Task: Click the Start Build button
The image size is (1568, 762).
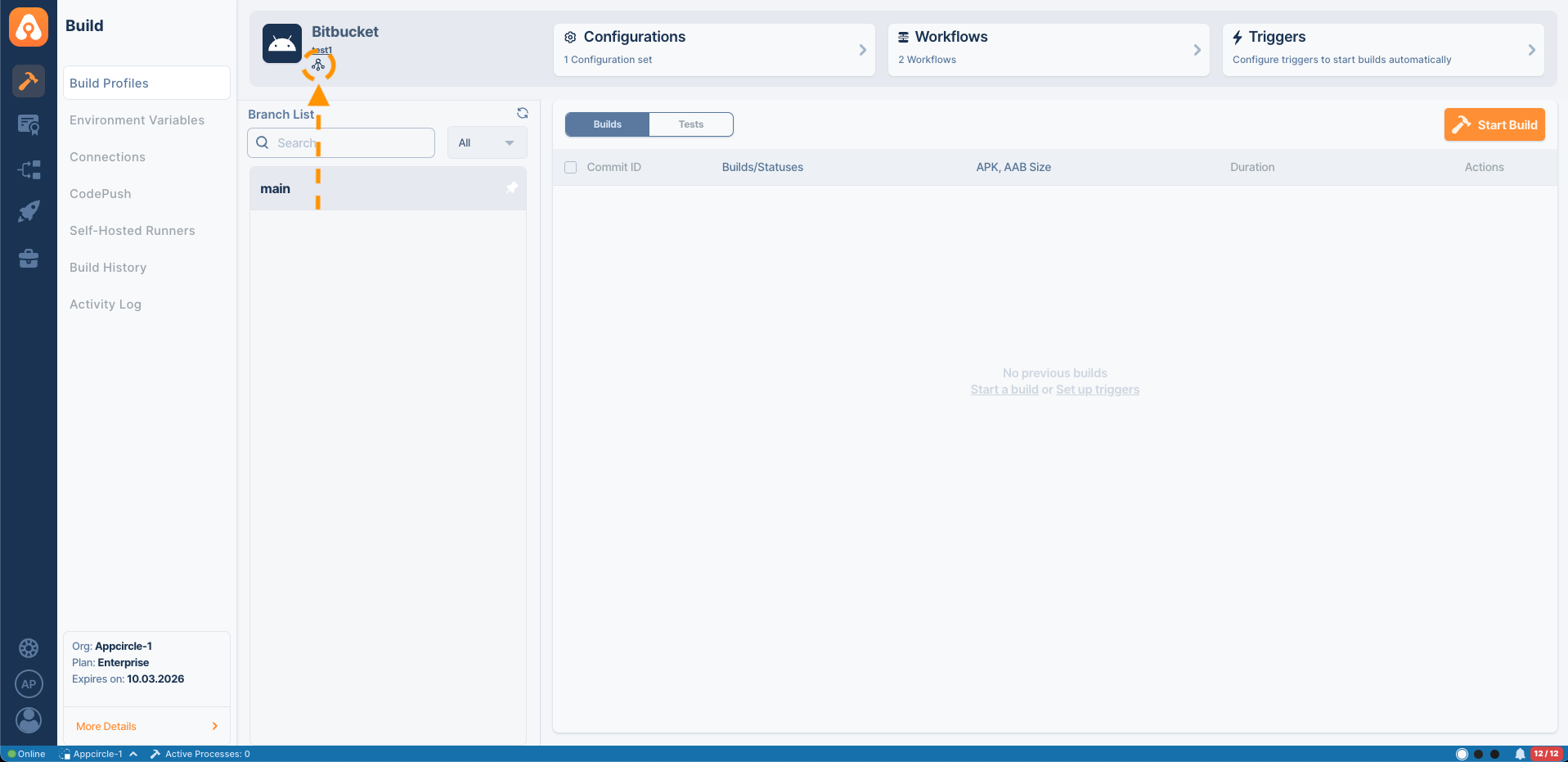Action: 1494,124
